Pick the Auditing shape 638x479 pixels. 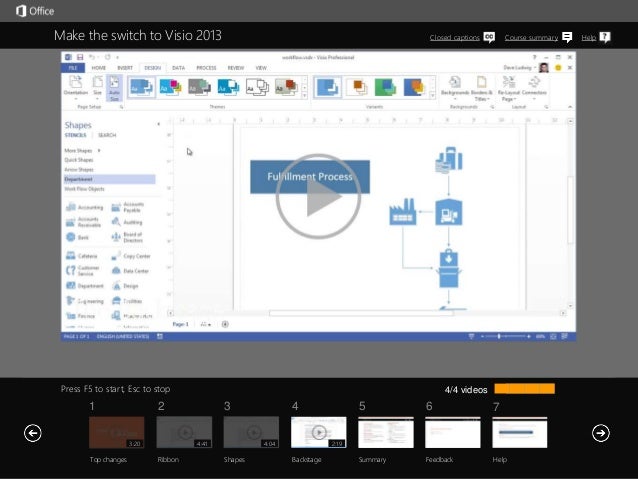tap(127, 222)
